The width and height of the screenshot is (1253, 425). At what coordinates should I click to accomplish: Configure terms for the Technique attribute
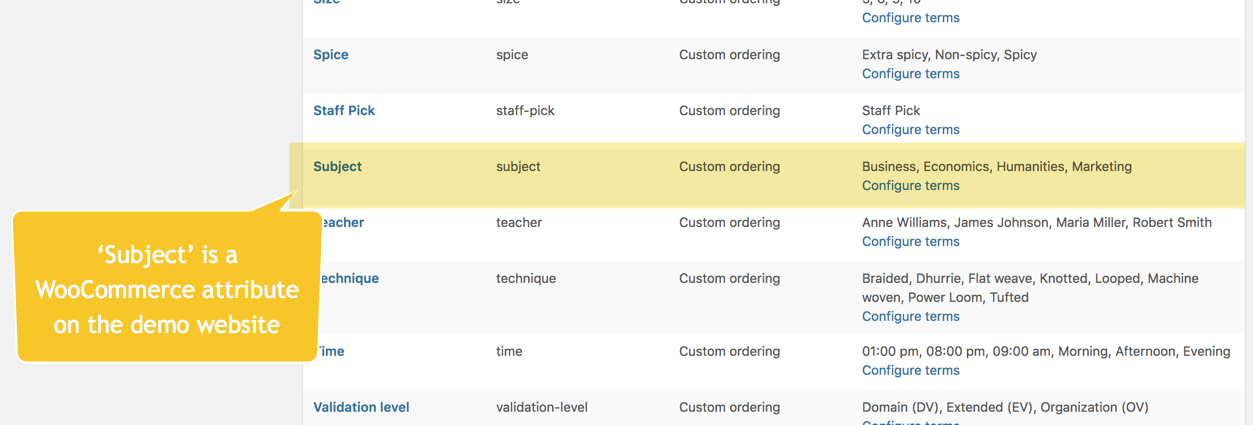point(910,316)
